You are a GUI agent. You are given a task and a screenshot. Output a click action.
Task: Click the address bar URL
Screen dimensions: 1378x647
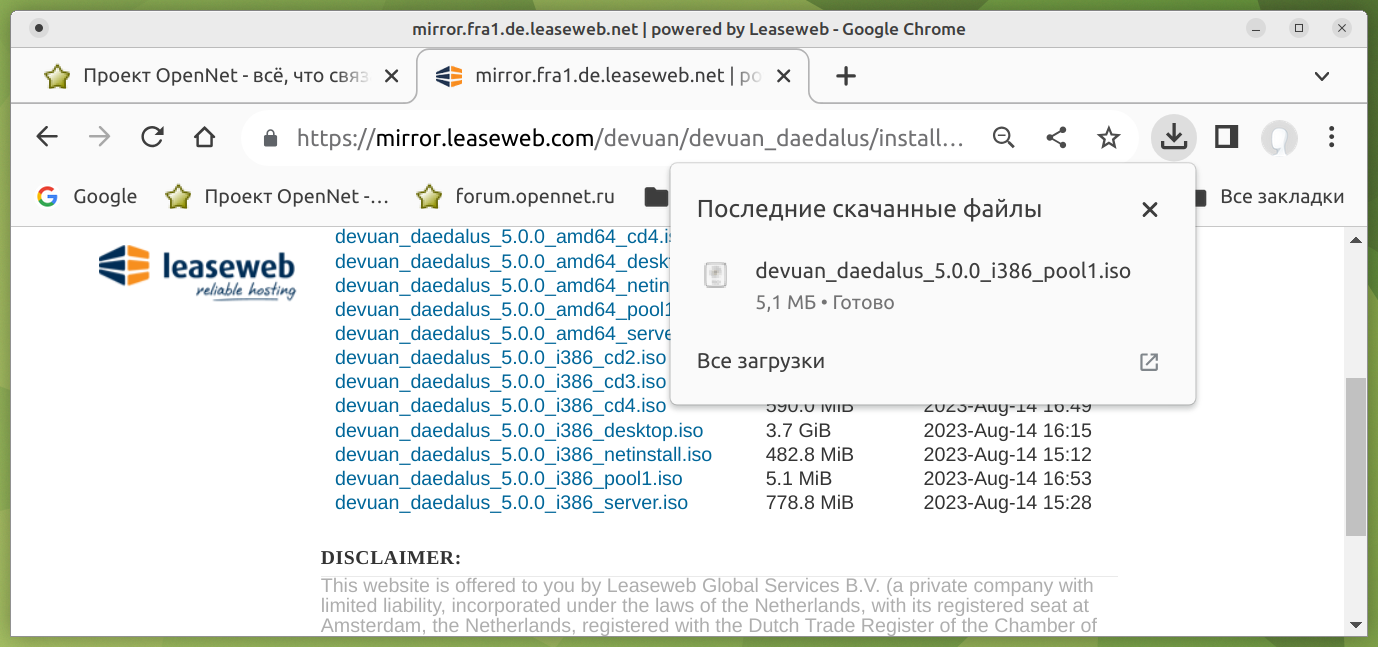pyautogui.click(x=630, y=138)
